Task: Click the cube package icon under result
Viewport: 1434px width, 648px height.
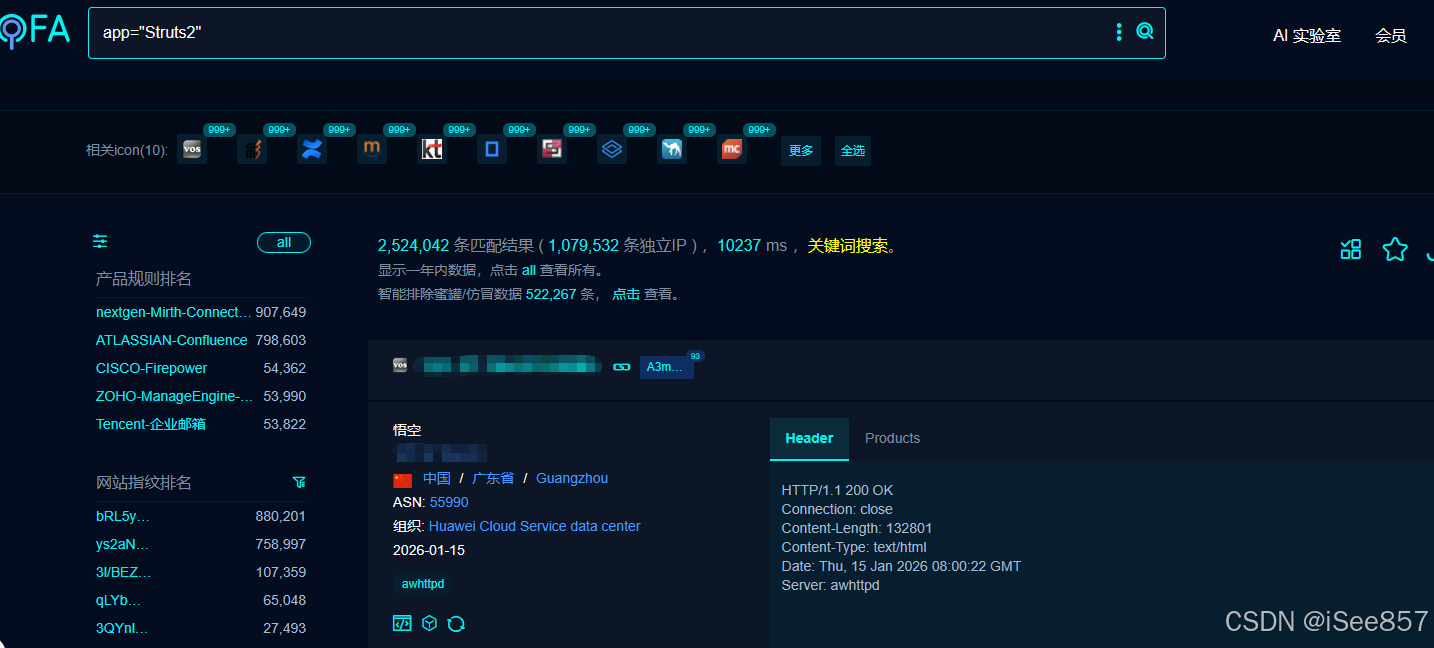Action: [x=429, y=623]
